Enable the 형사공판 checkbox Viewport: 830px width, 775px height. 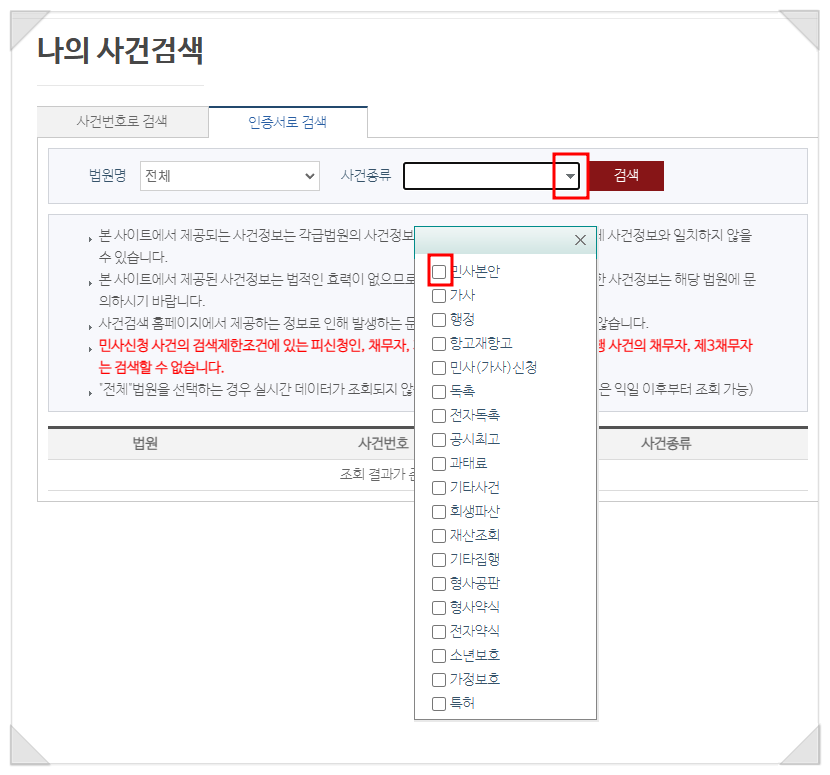tap(439, 584)
